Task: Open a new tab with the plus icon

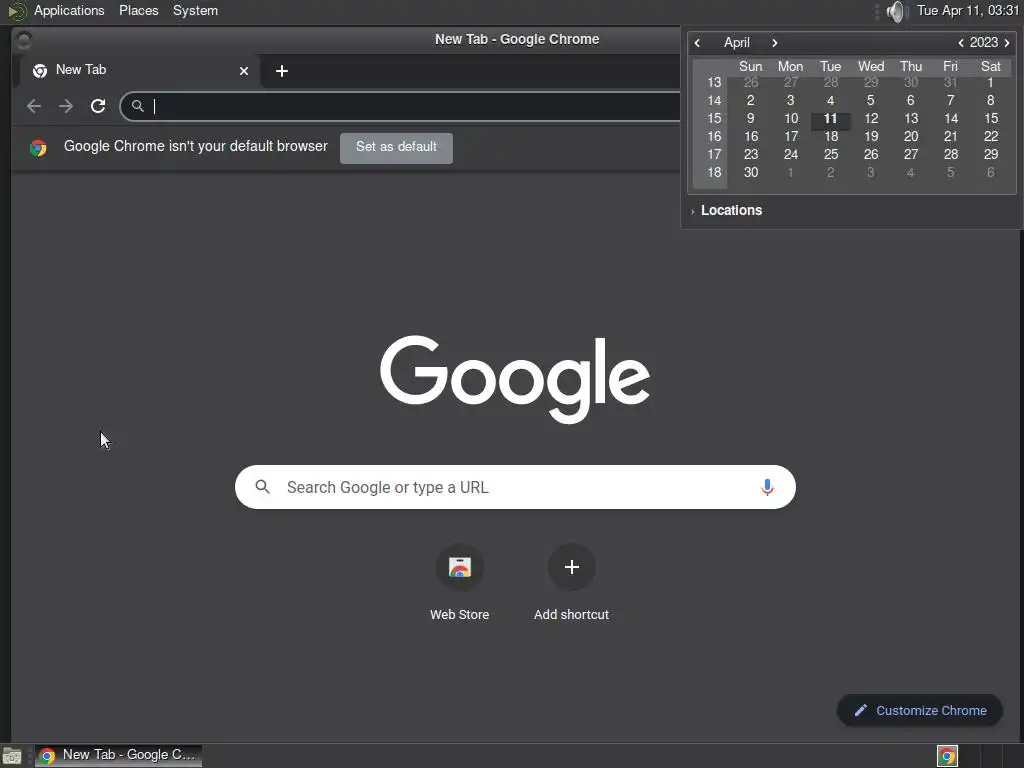Action: tap(281, 71)
